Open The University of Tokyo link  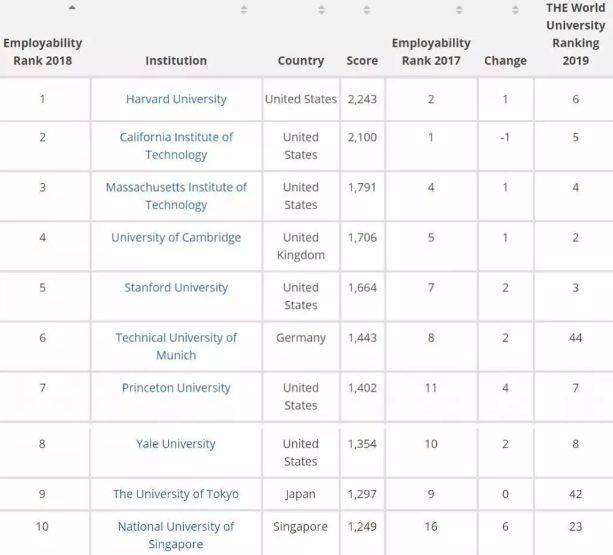pyautogui.click(x=176, y=493)
